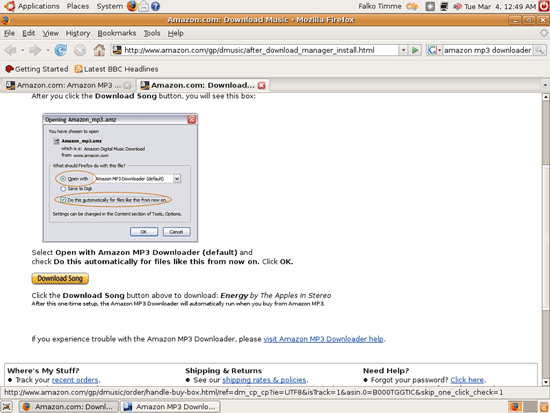Run search with the magnifier icon
The image size is (550, 413).
(539, 50)
